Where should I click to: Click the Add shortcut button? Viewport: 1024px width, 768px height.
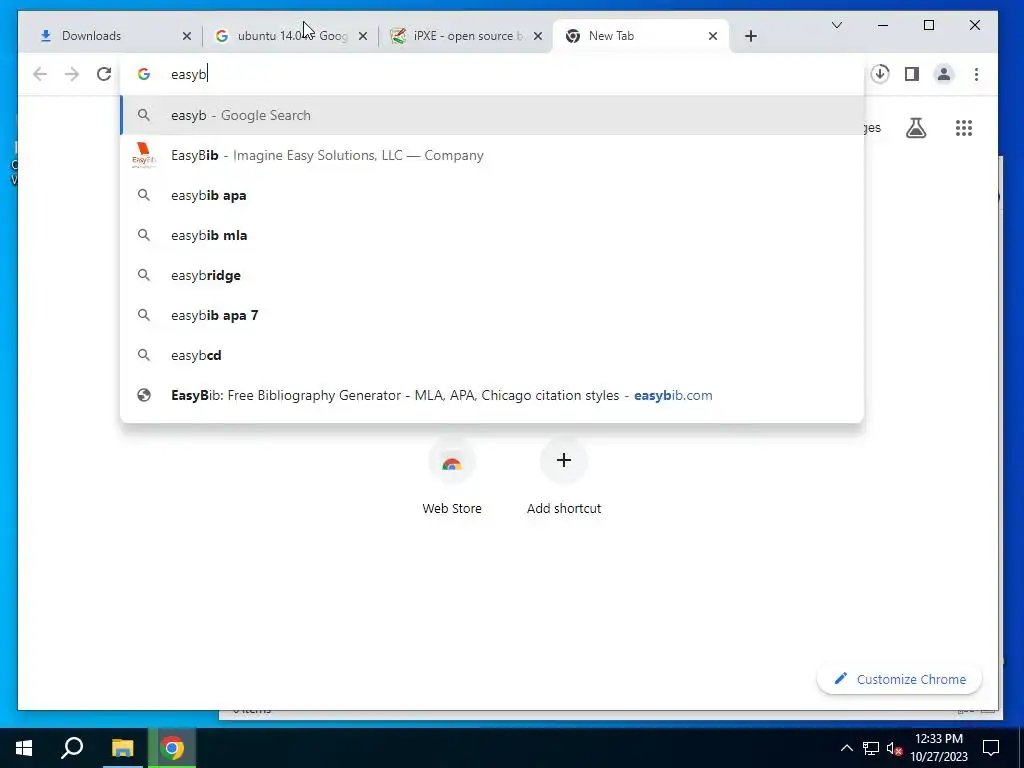pos(564,479)
